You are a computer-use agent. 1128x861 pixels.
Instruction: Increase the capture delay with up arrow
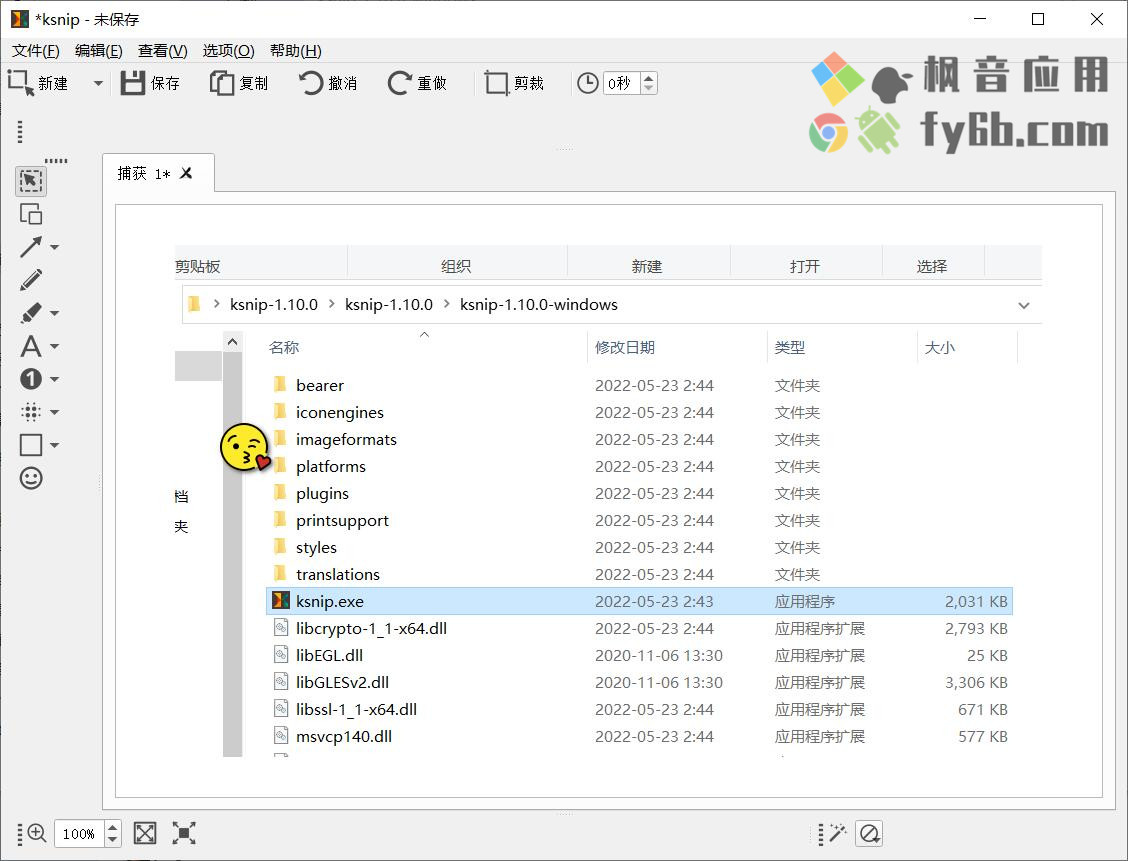pyautogui.click(x=649, y=78)
